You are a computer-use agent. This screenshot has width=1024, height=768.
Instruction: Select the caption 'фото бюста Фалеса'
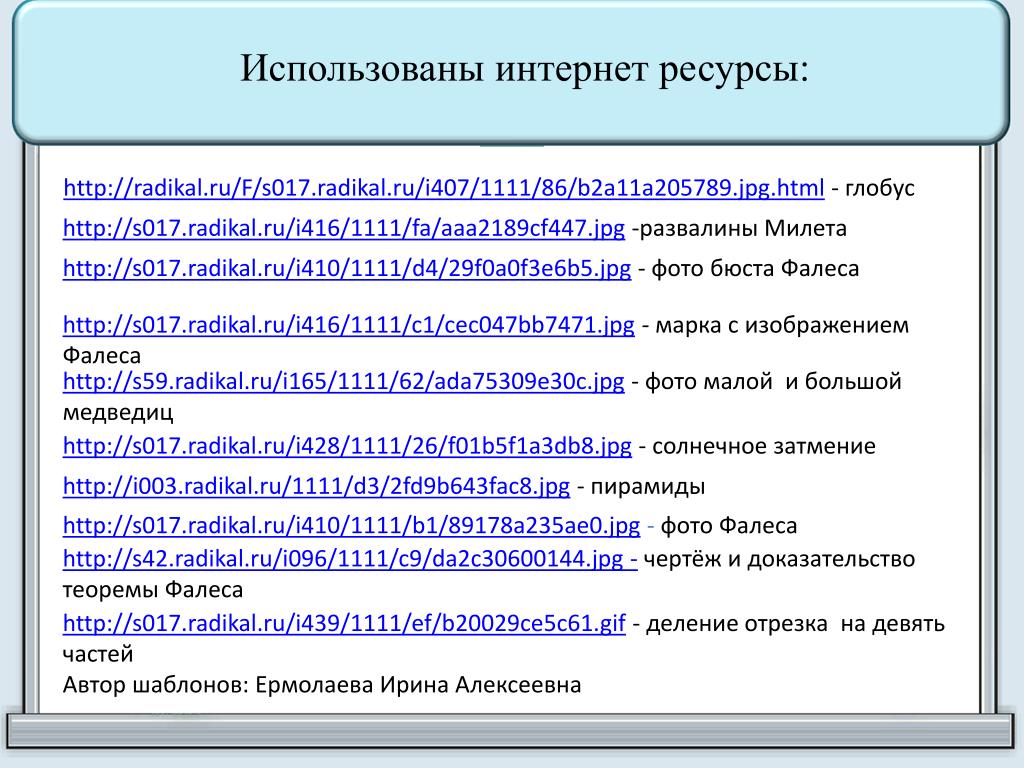(x=756, y=269)
